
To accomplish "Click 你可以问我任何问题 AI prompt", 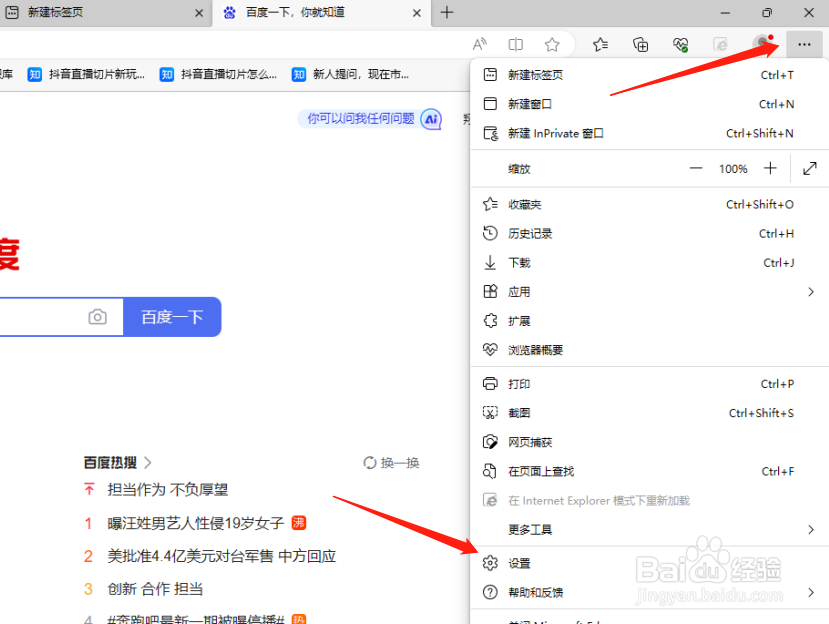I will [x=361, y=118].
